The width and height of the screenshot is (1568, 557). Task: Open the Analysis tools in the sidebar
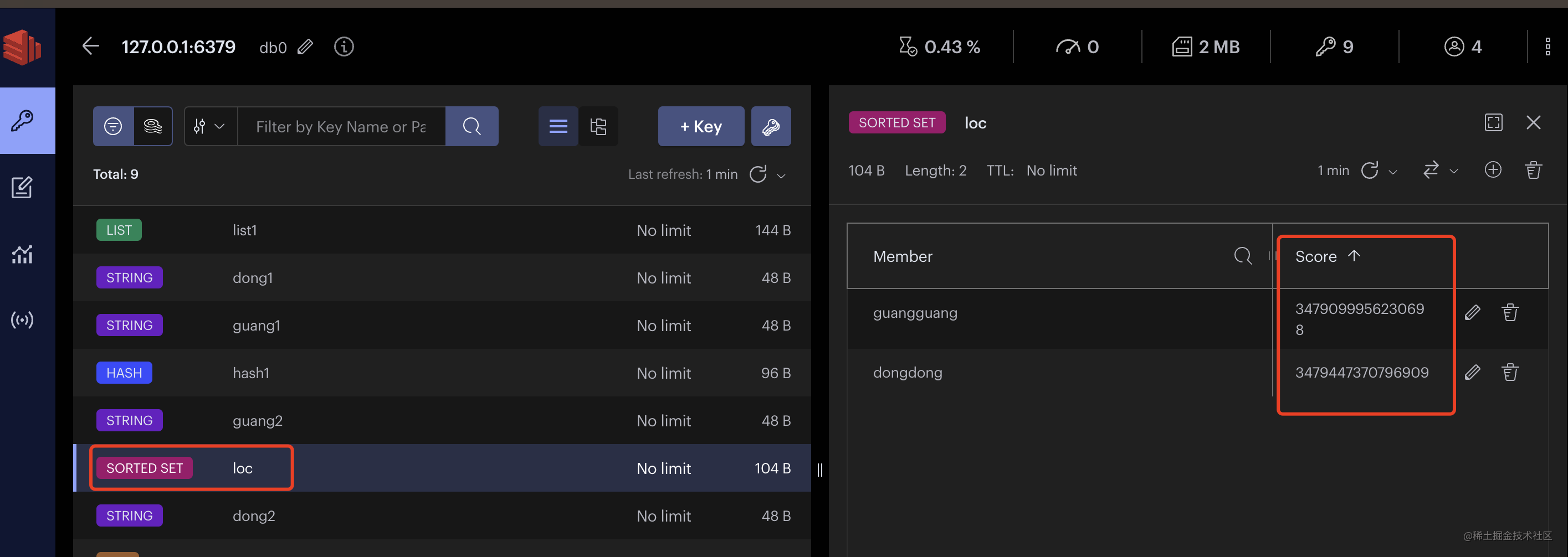point(23,254)
